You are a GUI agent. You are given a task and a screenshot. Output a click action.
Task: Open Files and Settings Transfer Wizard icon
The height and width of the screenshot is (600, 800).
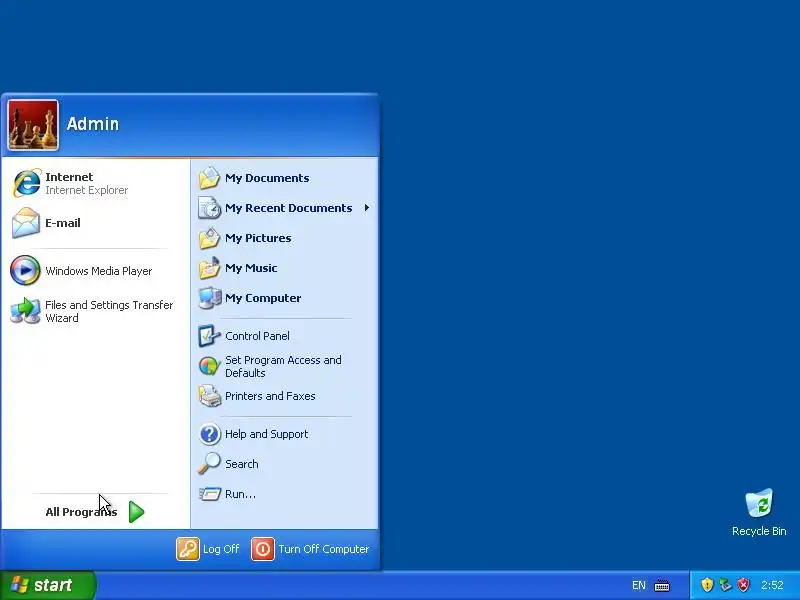point(25,311)
